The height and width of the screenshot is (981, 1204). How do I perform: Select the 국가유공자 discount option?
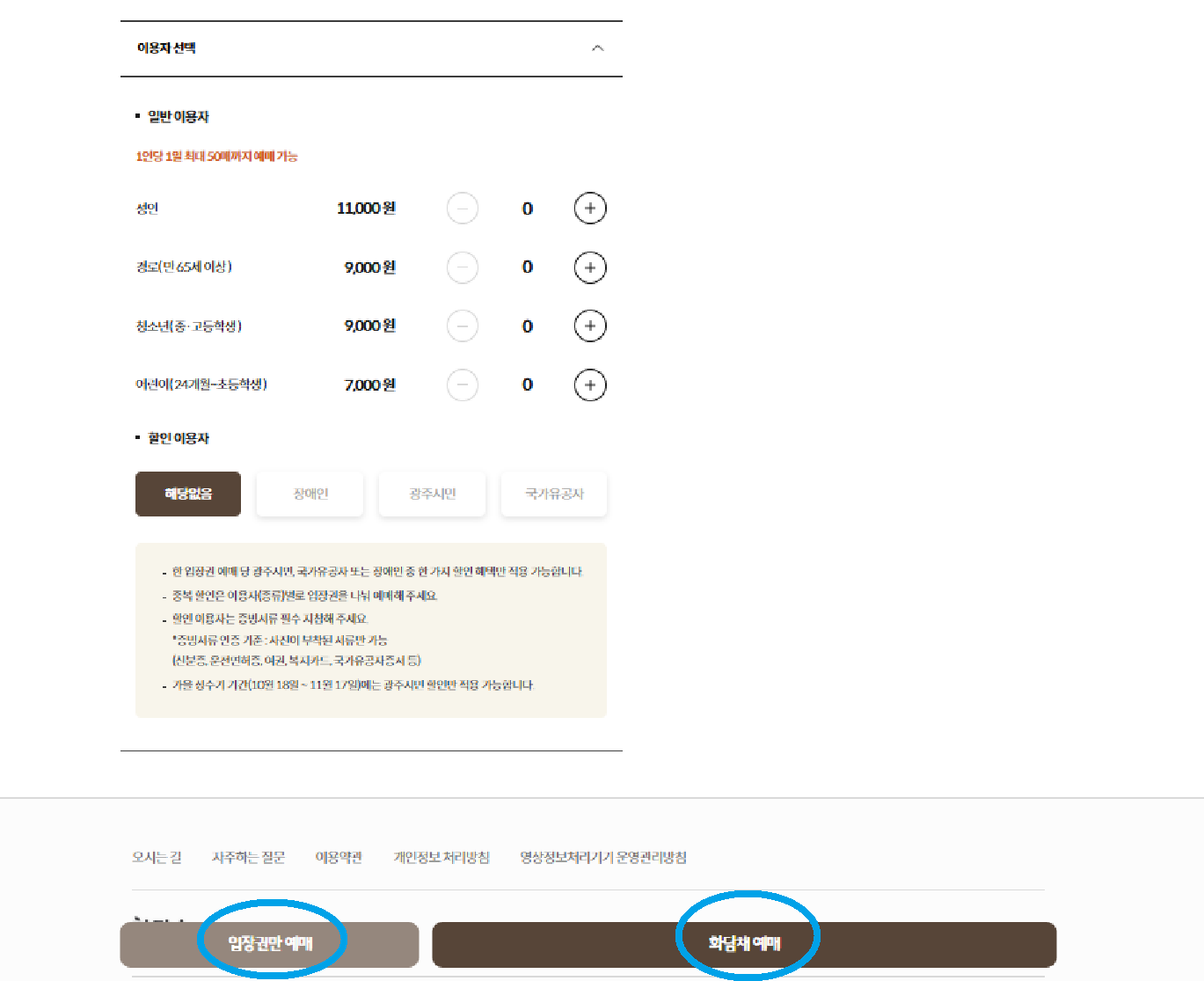553,494
